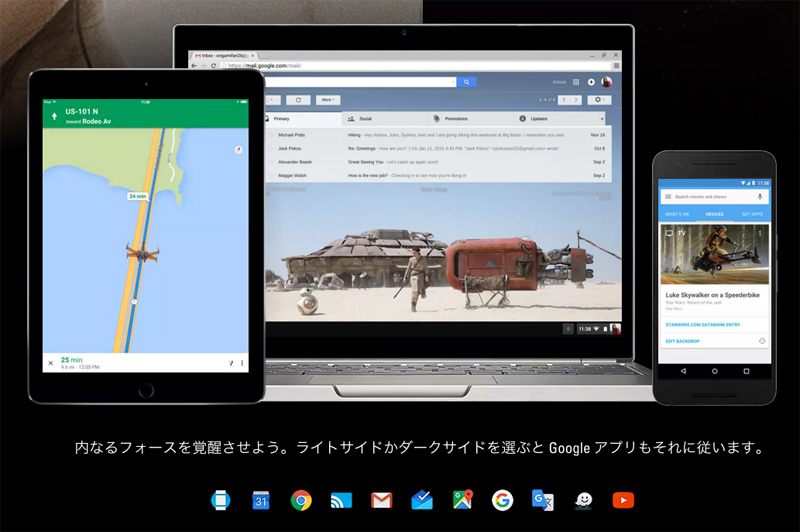
Task: Select the DEVICES tab on phone
Action: [x=714, y=214]
